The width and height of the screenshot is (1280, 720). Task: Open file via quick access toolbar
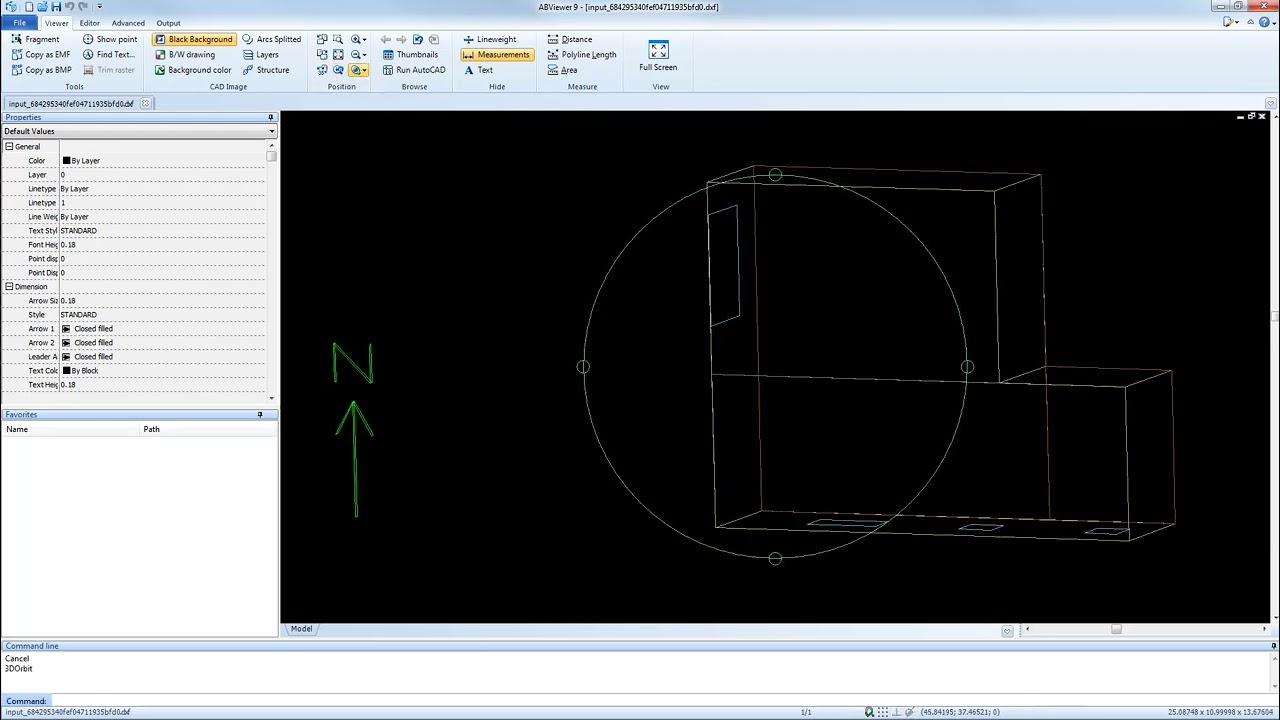pos(43,7)
